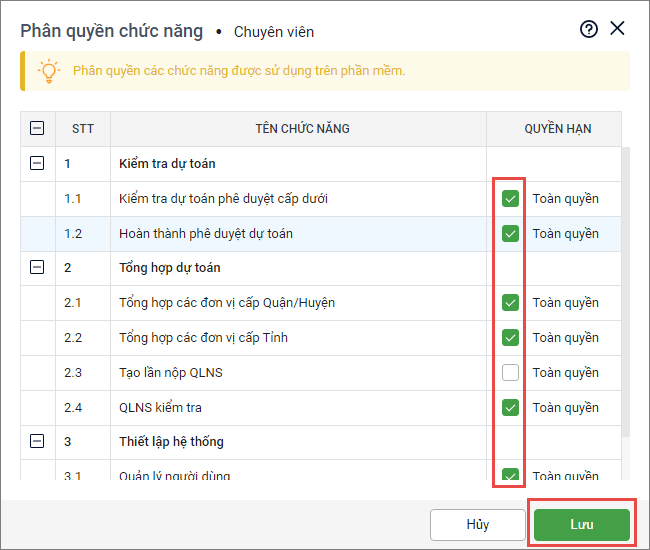Open the help question mark icon
The width and height of the screenshot is (650, 550).
coord(589,29)
